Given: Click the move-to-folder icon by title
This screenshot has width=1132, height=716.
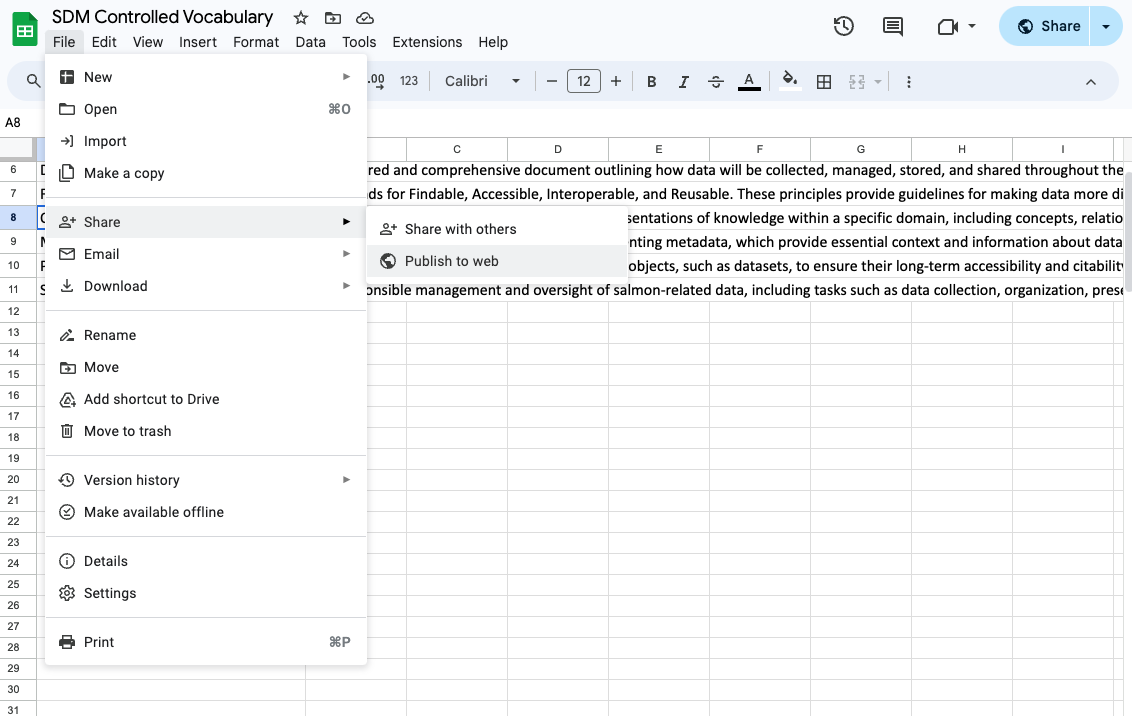Looking at the screenshot, I should (333, 18).
